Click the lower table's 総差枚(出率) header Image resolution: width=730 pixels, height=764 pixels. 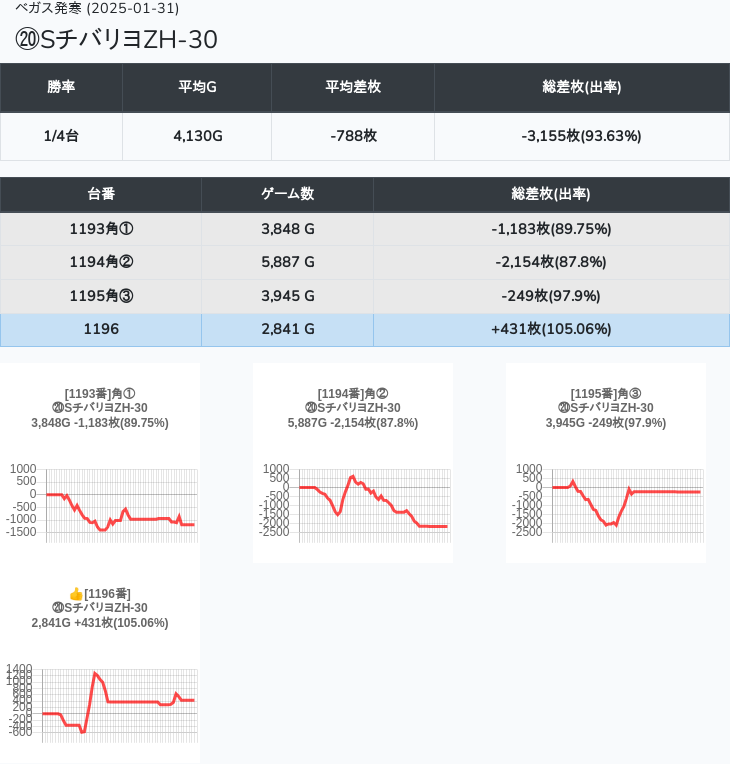(551, 194)
